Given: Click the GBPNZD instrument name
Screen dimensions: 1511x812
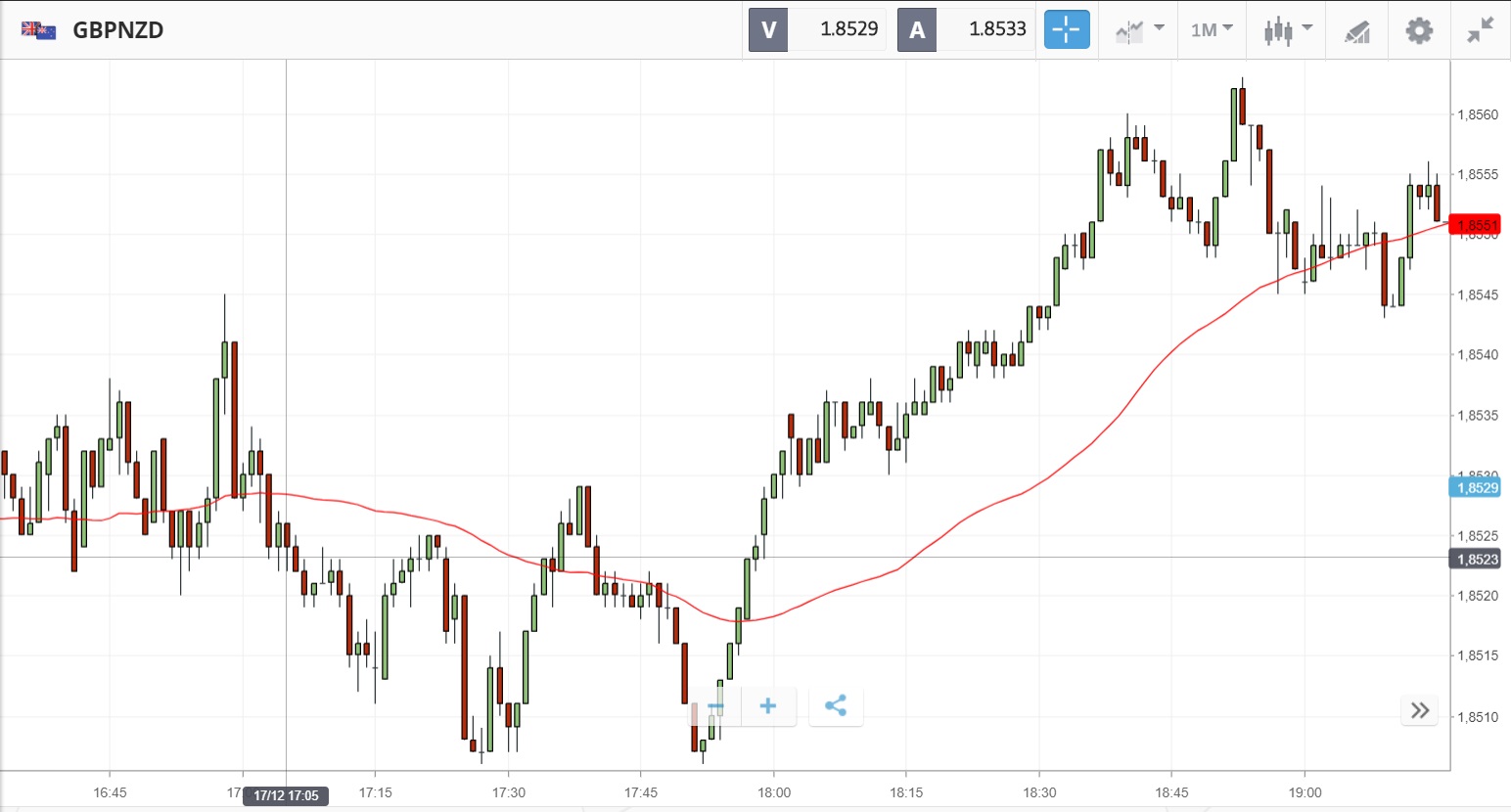Looking at the screenshot, I should tap(118, 30).
